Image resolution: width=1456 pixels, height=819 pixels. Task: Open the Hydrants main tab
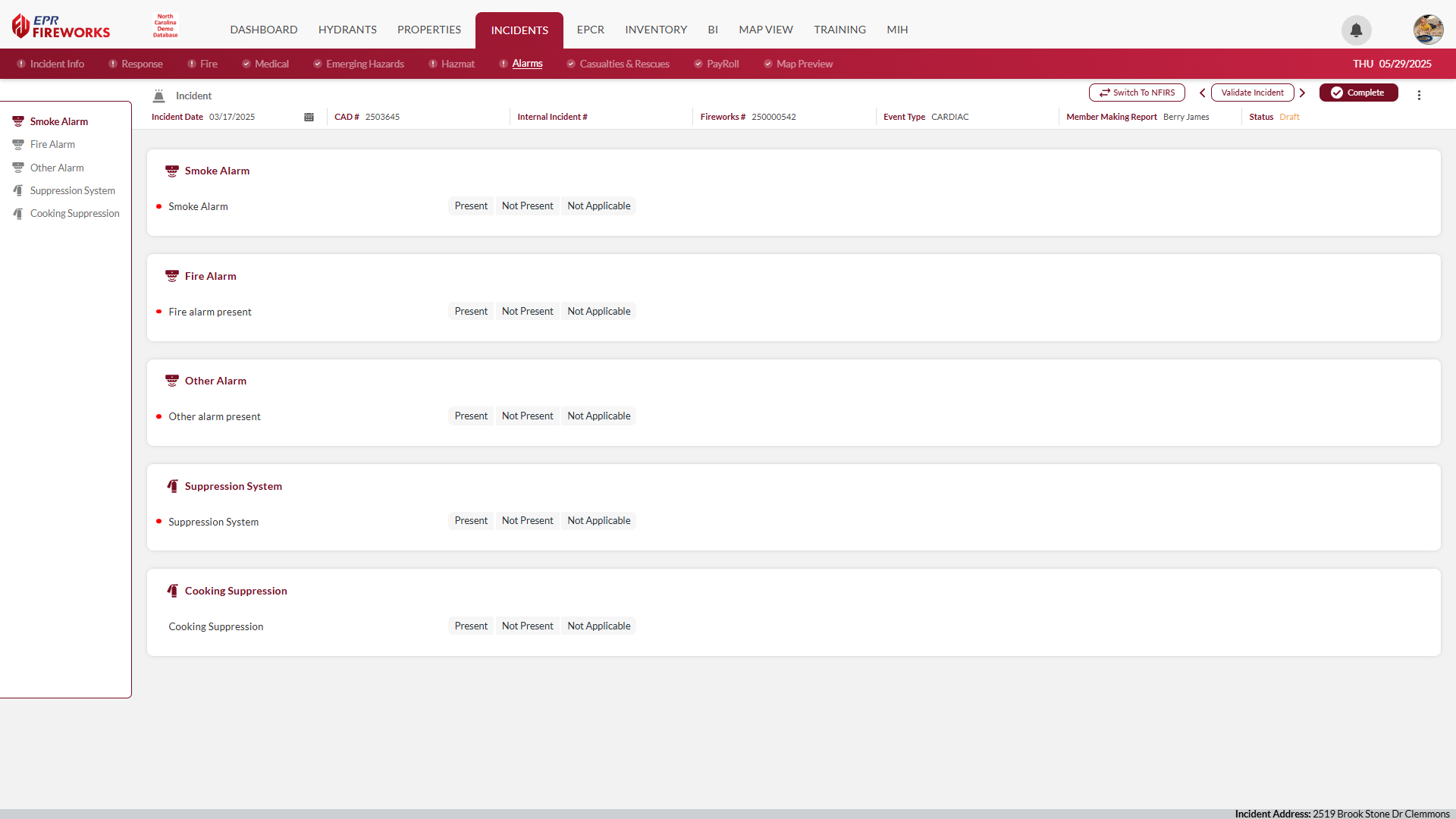(x=347, y=30)
